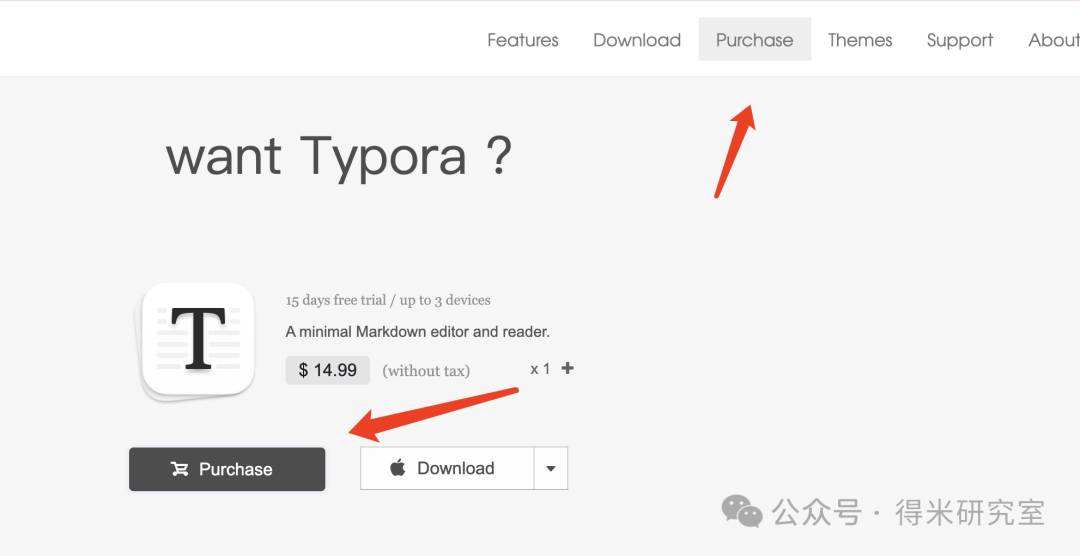Click the x 1 quantity indicator
1080x556 pixels.
[x=540, y=369]
